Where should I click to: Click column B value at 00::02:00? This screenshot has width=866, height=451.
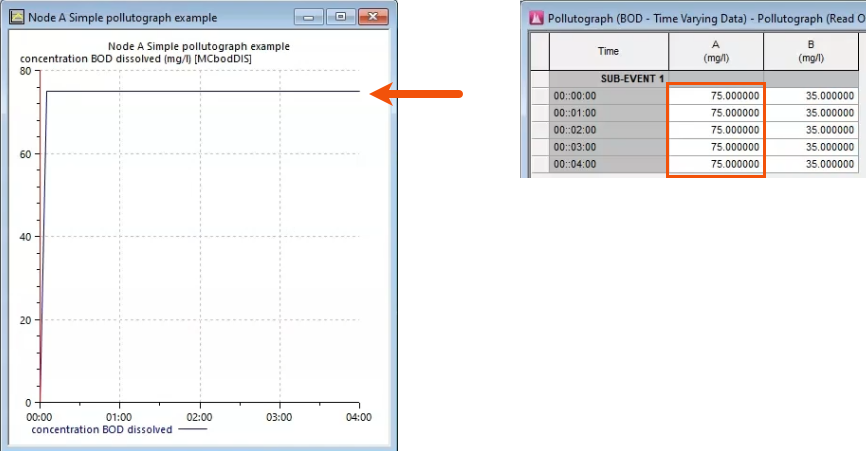coord(811,130)
